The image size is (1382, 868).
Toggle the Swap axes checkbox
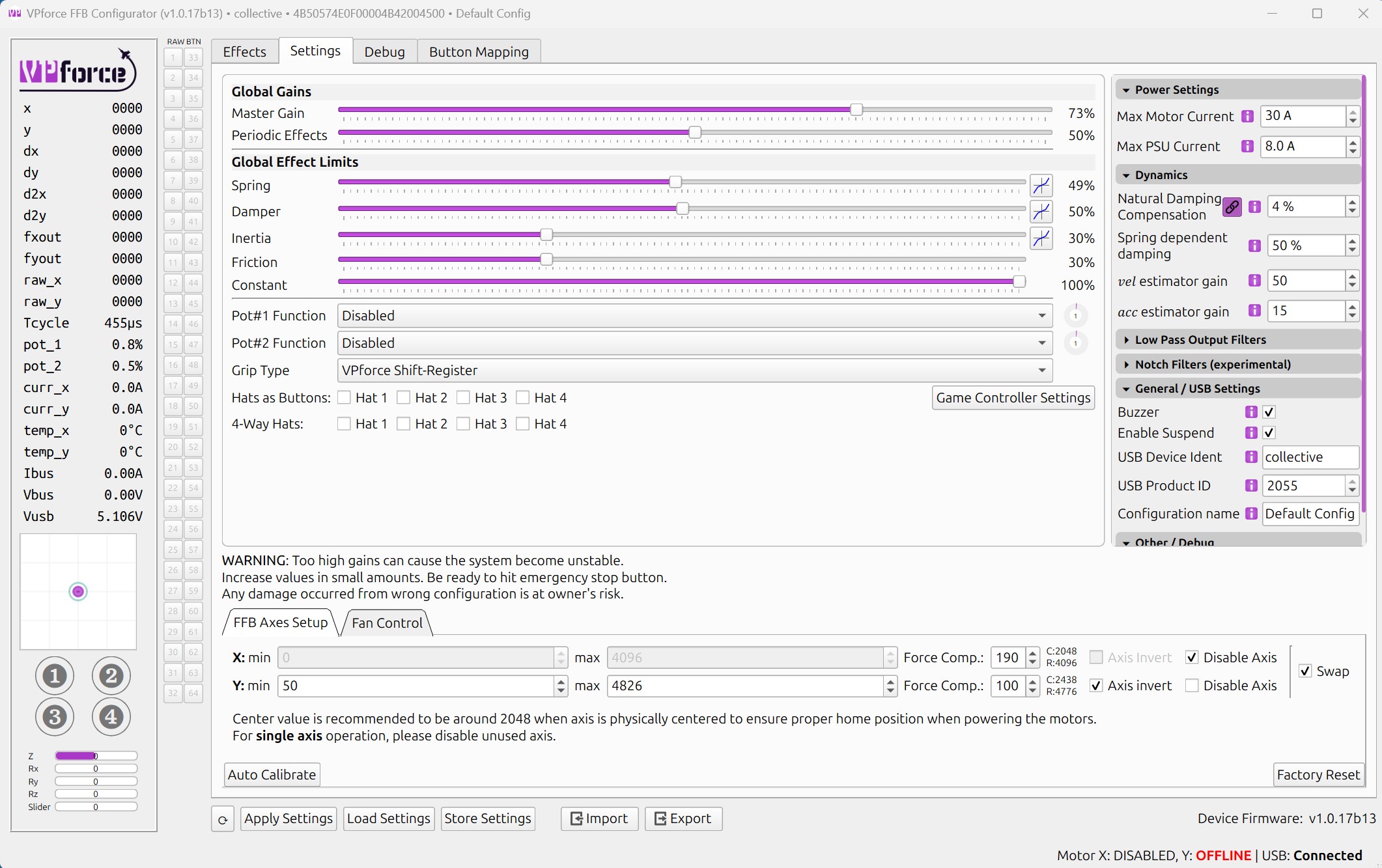[1305, 671]
